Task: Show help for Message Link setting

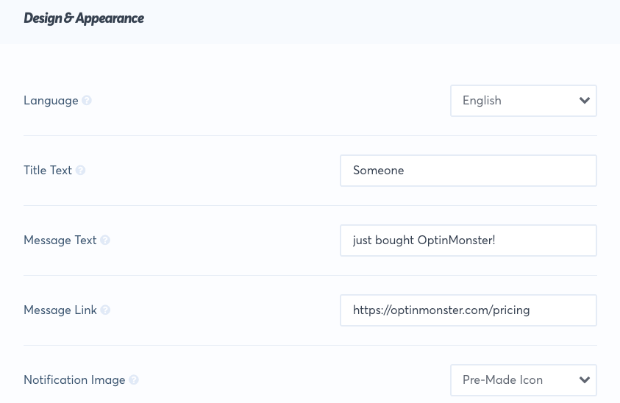Action: click(105, 310)
